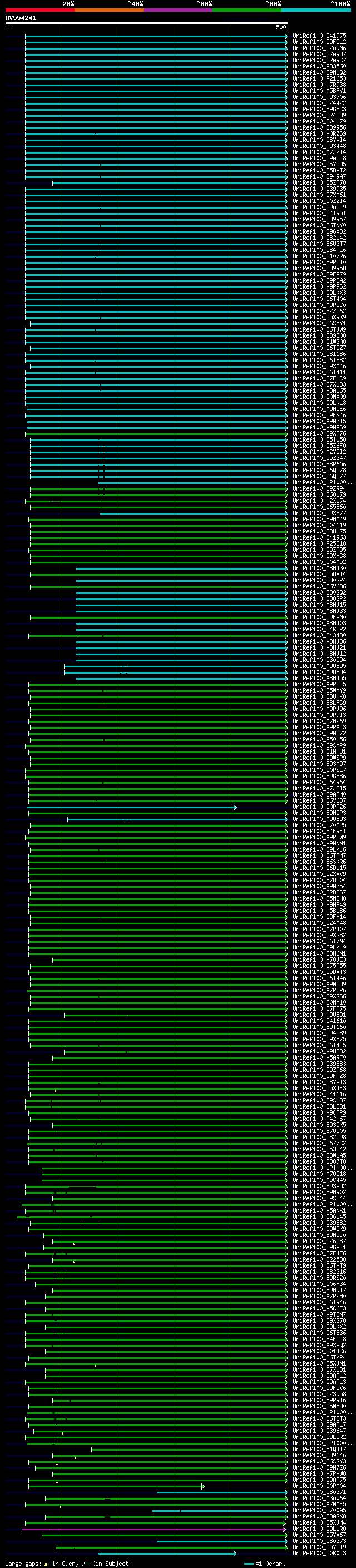Select hit label UniRef100_Q949A7
The height and width of the screenshot is (1568, 356).
point(319,176)
